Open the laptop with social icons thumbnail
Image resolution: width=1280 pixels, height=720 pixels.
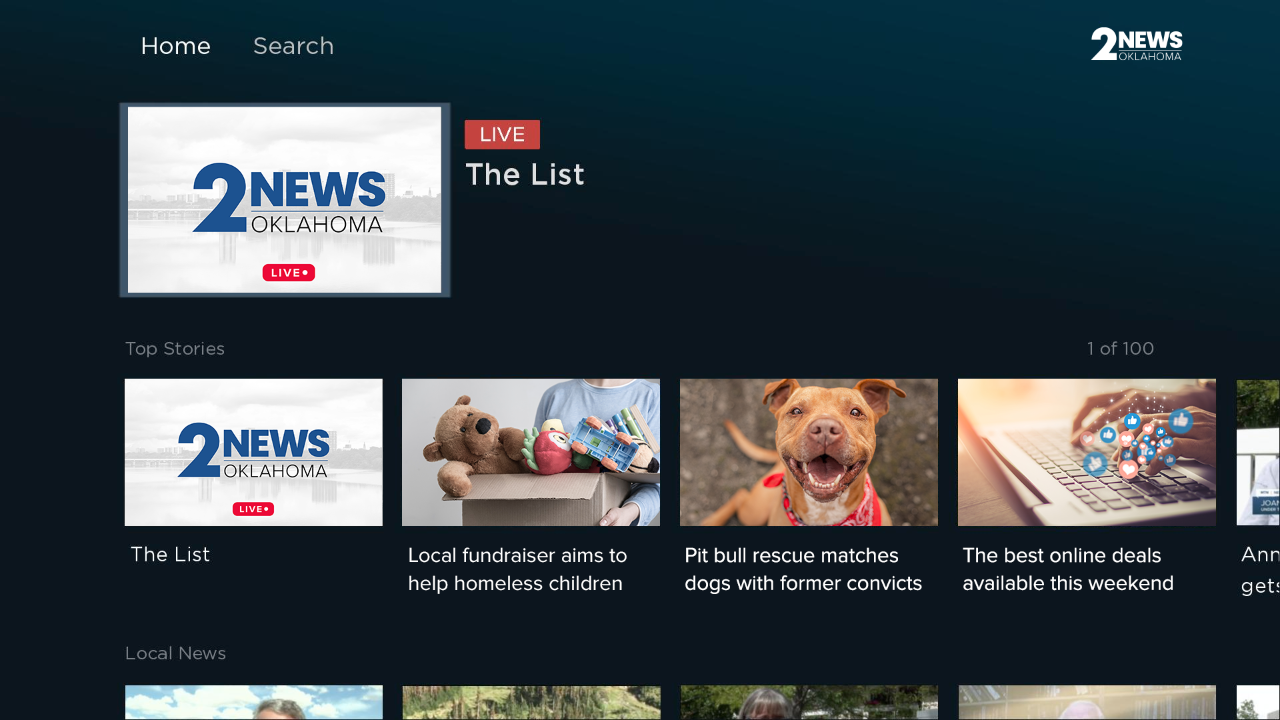pyautogui.click(x=1087, y=452)
